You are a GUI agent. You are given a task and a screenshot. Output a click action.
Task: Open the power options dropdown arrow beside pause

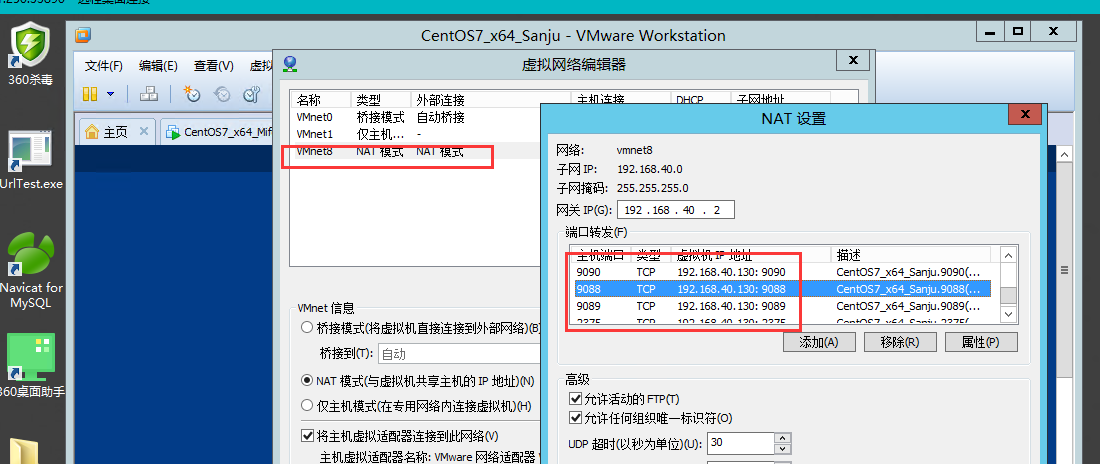click(110, 94)
